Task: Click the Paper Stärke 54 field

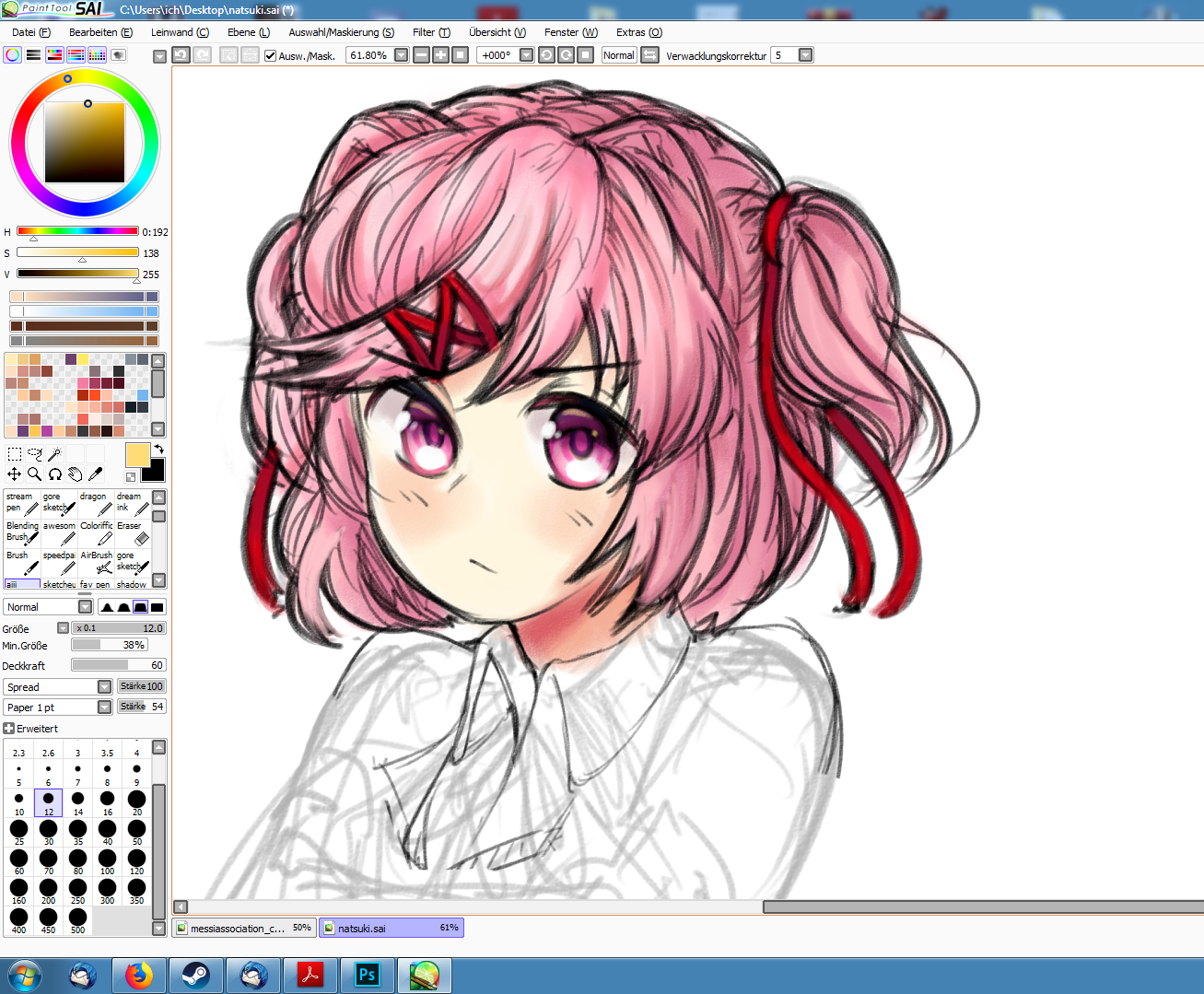Action: point(142,707)
